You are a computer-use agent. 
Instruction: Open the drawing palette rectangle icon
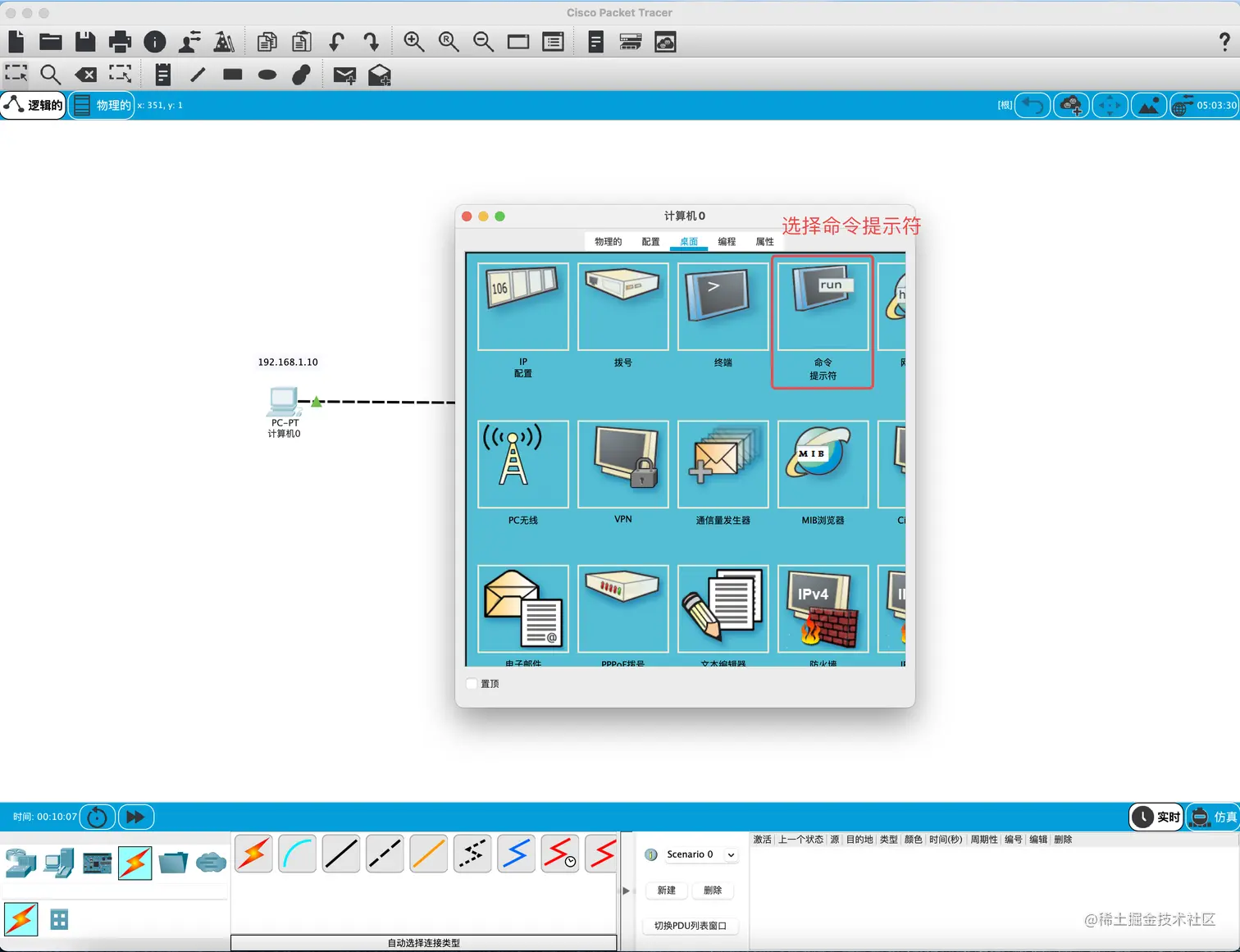point(518,42)
